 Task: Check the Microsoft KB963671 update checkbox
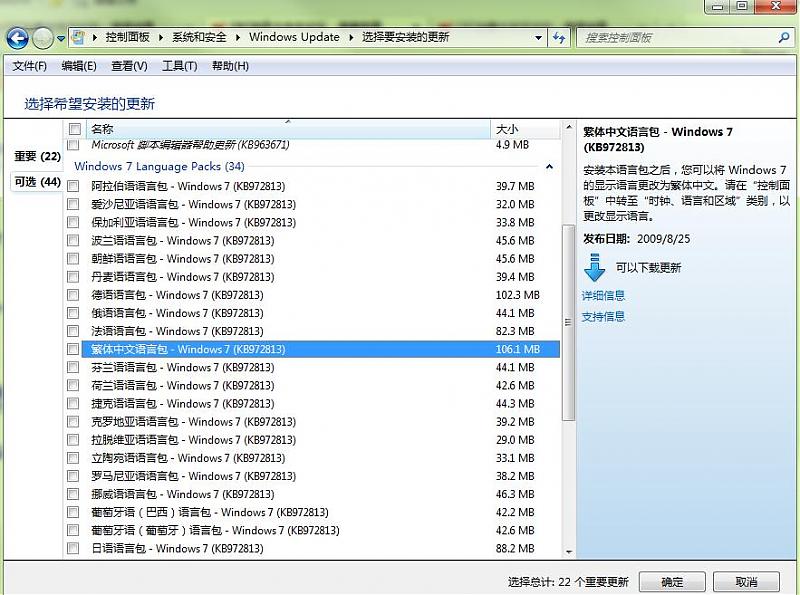73,144
